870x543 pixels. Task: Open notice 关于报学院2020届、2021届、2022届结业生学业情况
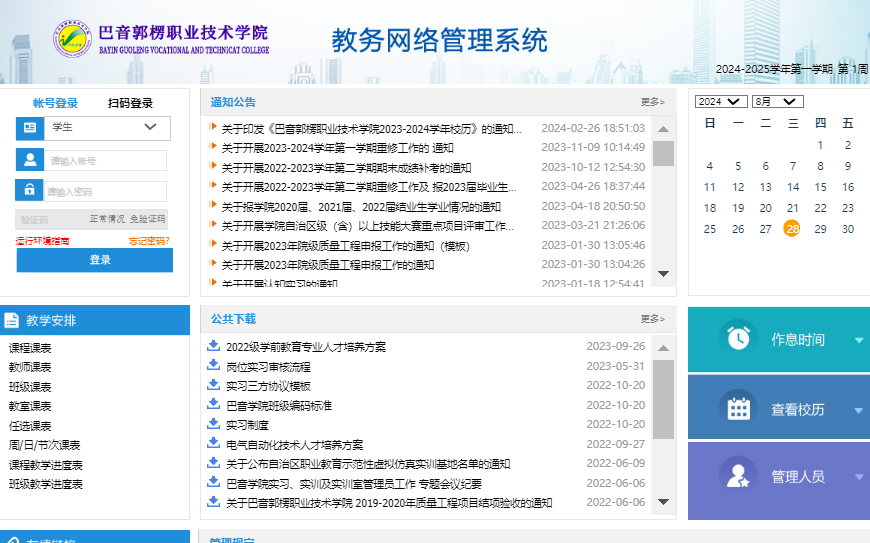[x=361, y=207]
